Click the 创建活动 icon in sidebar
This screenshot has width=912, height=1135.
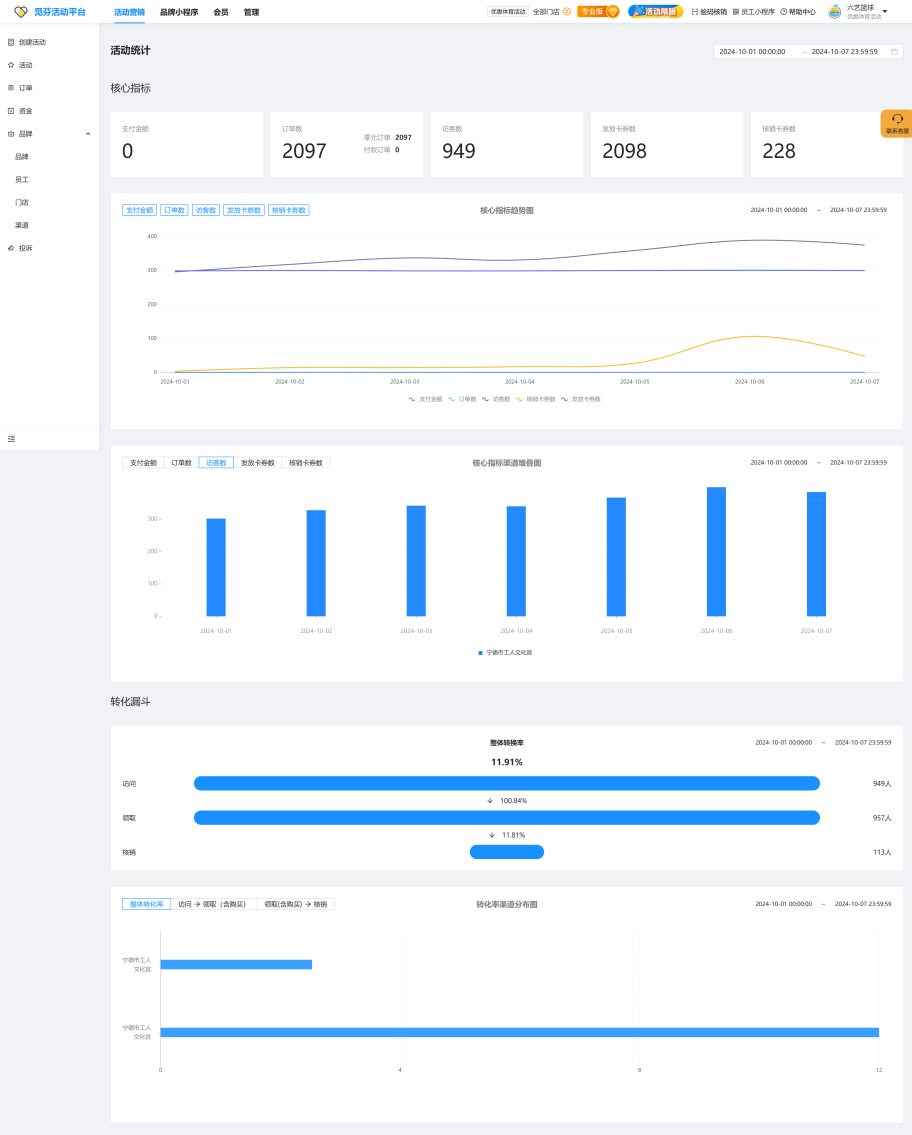pyautogui.click(x=11, y=42)
